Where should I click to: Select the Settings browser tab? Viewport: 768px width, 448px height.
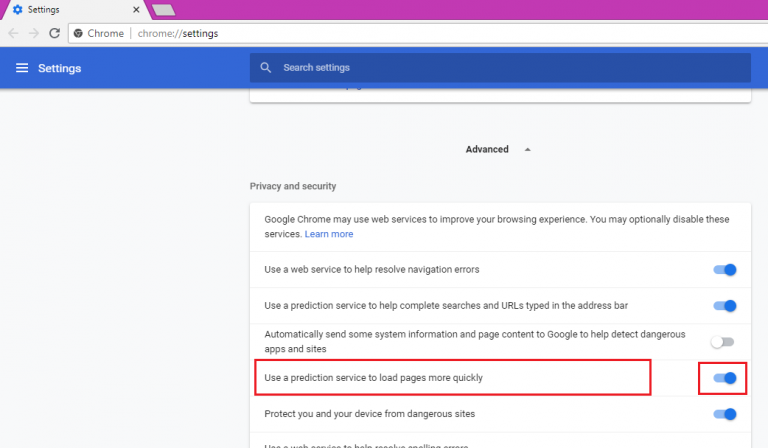[x=76, y=10]
